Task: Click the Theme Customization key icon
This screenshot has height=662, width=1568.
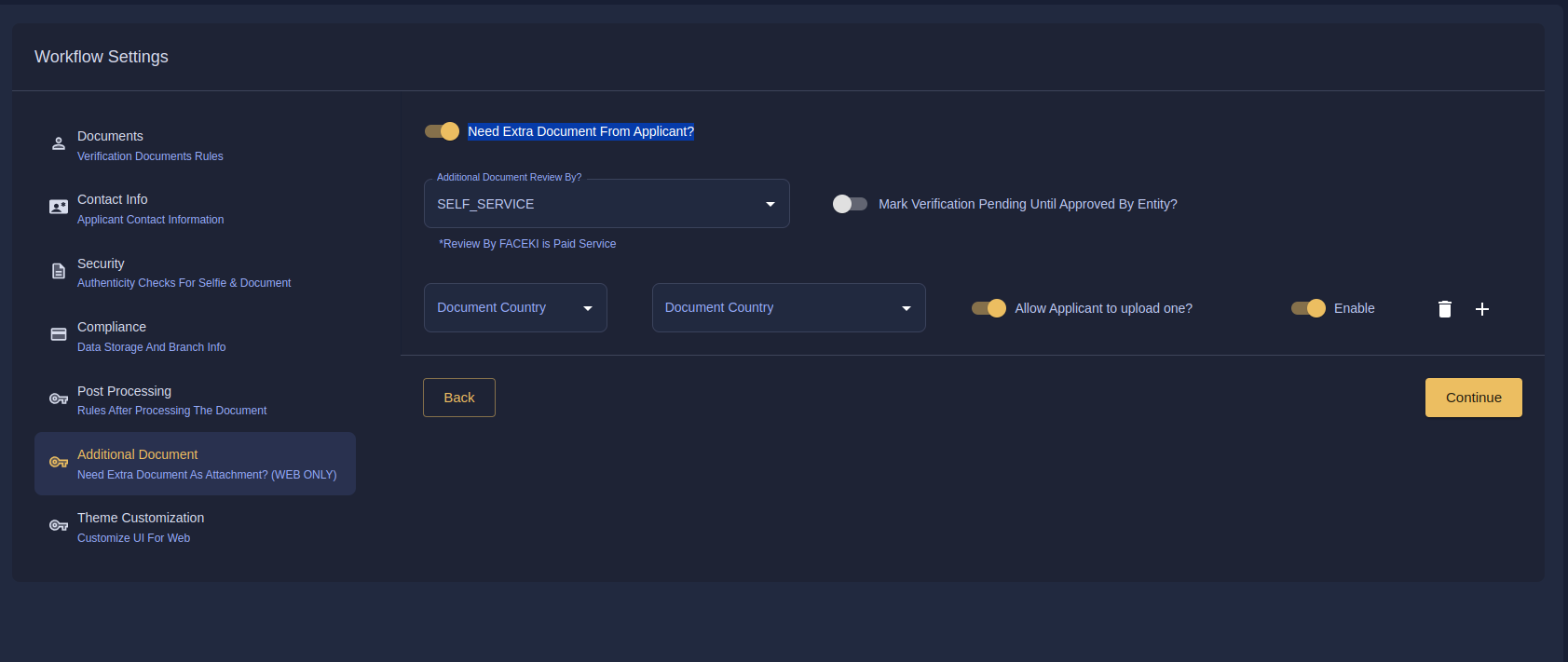Action: coord(59,526)
